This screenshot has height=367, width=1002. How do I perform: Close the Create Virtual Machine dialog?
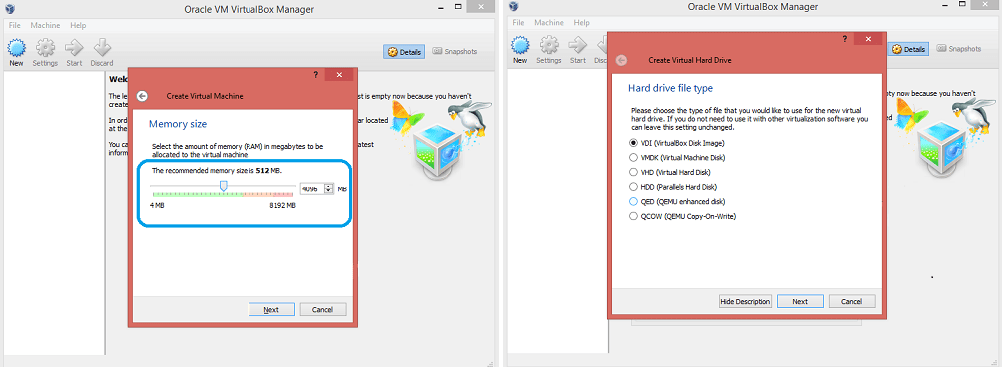[339, 75]
